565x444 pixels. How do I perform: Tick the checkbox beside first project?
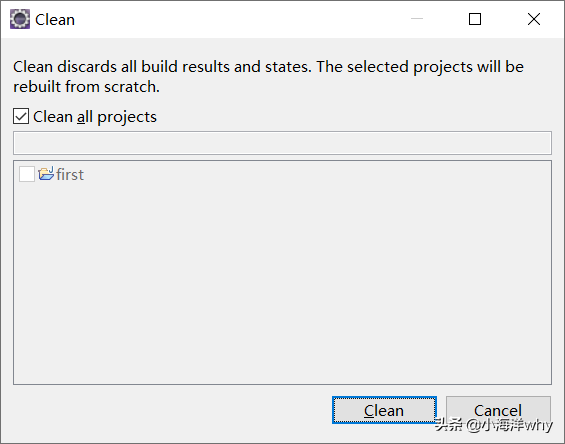pos(27,174)
